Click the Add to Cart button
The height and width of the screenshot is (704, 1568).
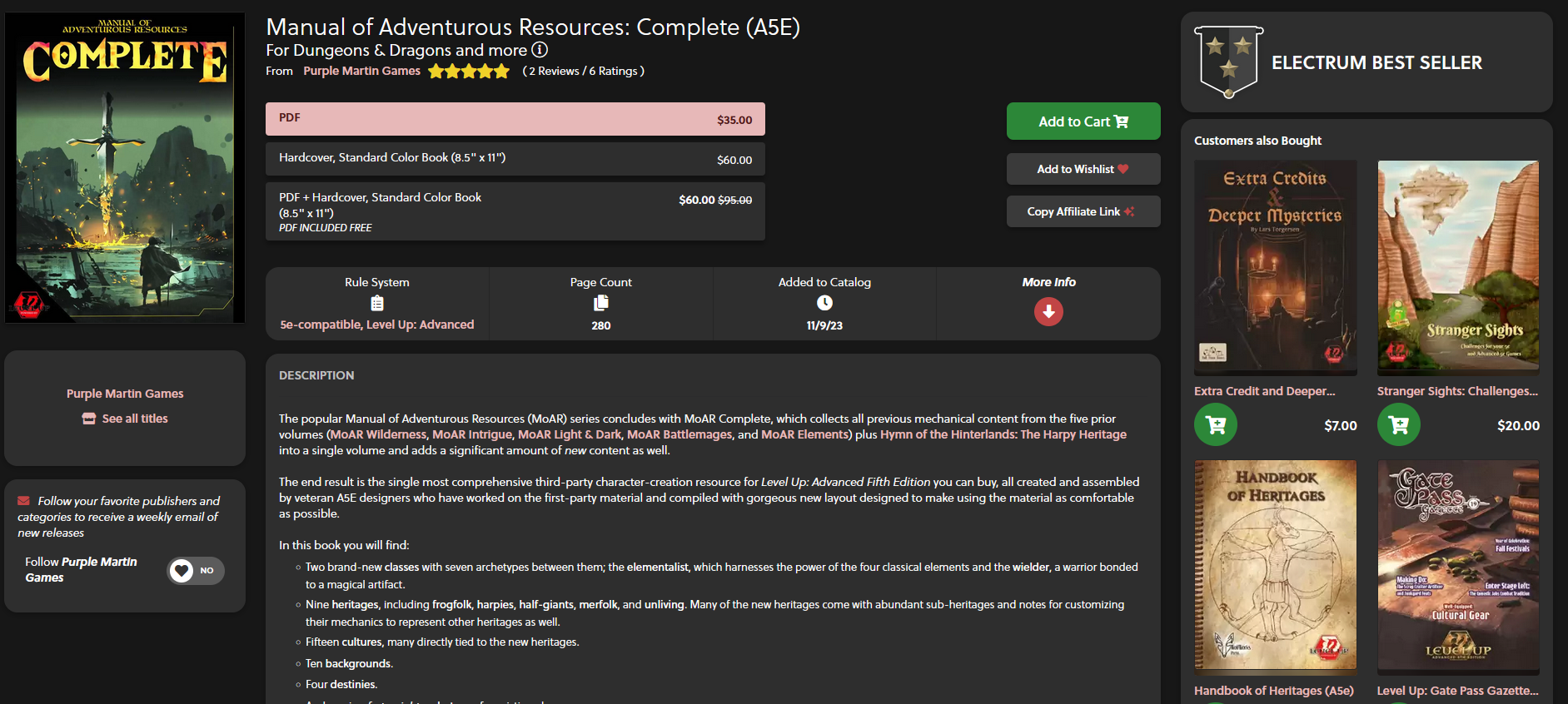click(1083, 121)
